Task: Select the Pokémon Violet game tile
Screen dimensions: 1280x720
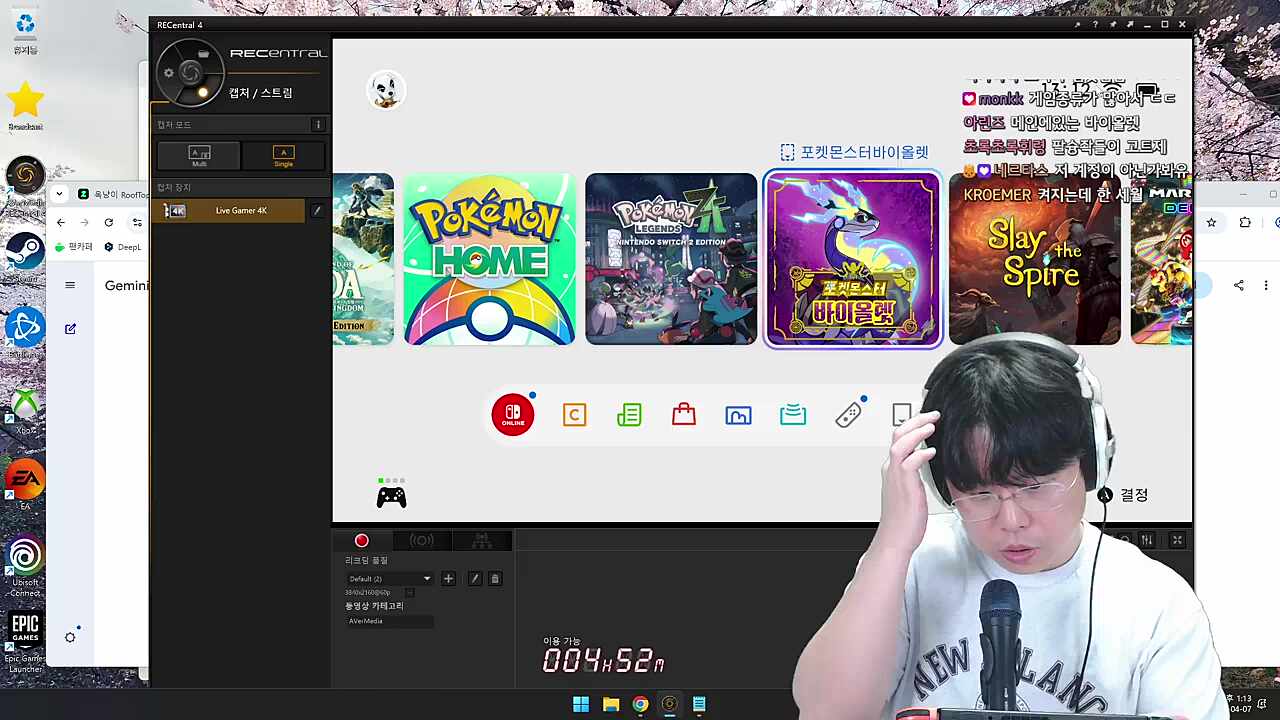Action: click(853, 259)
